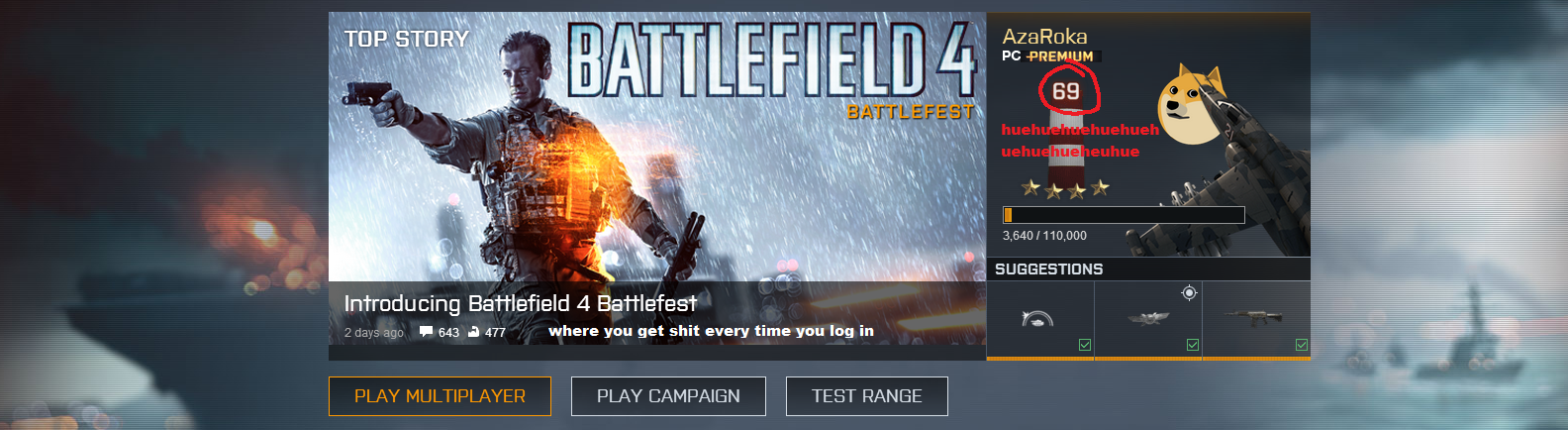Click the four service stars

coord(1065,188)
